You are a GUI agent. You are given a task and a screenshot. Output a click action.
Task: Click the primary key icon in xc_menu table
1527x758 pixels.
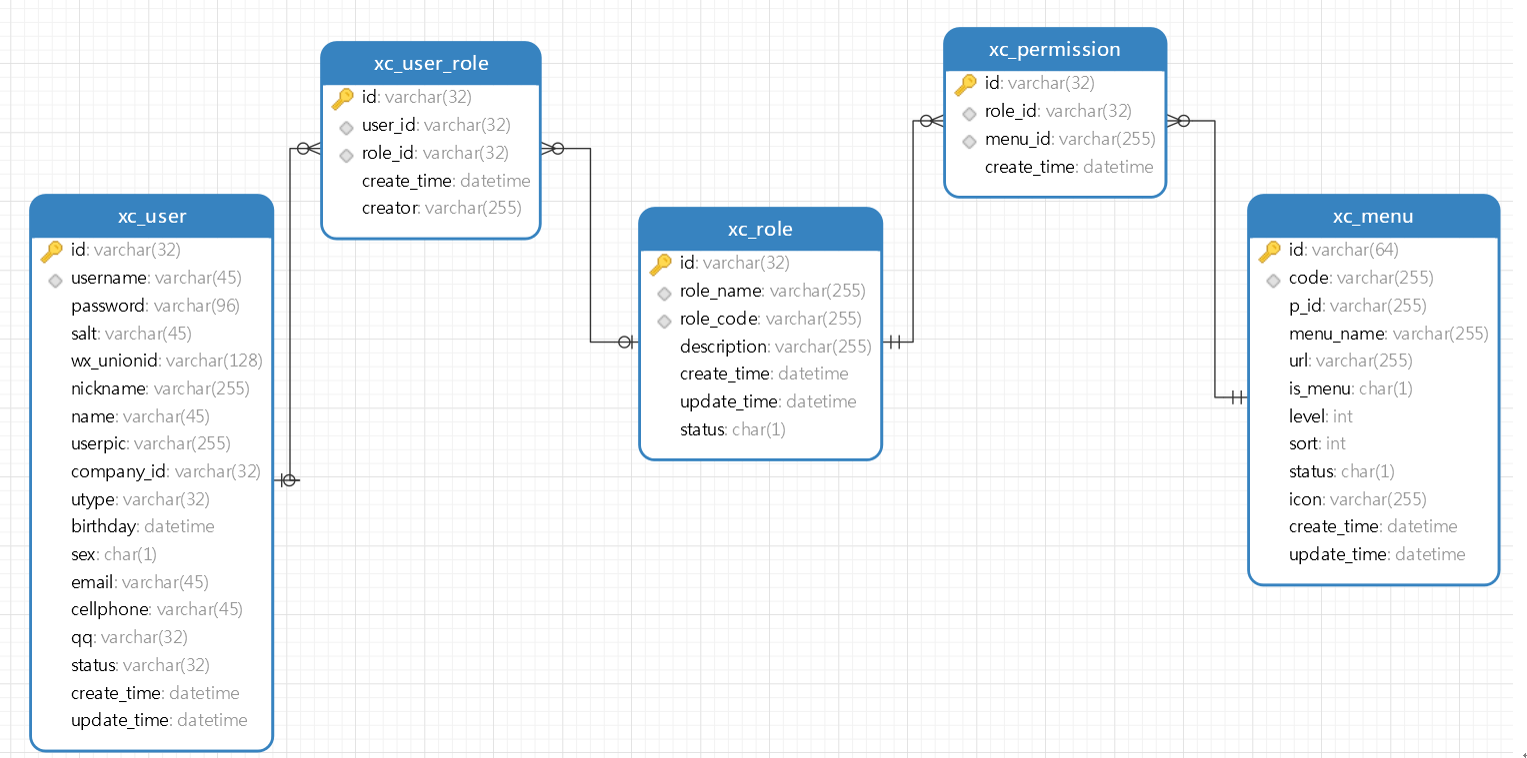pos(1270,250)
